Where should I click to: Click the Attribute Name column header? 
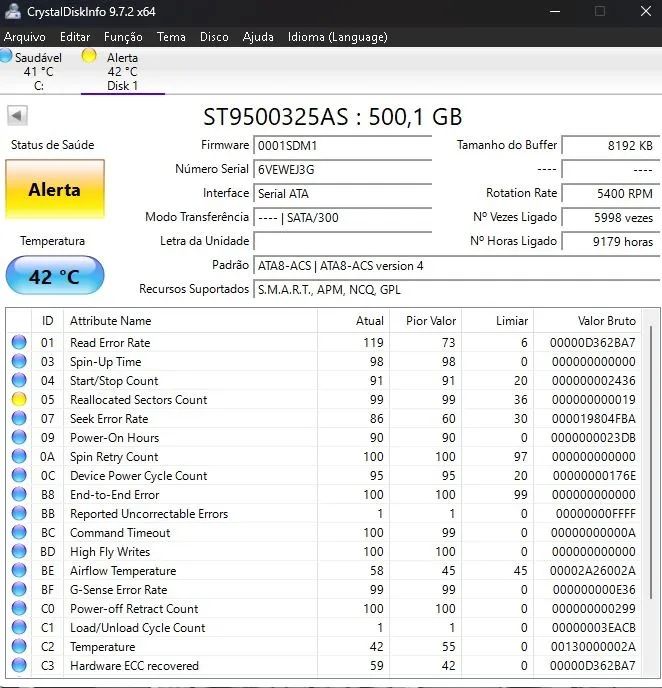click(190, 321)
